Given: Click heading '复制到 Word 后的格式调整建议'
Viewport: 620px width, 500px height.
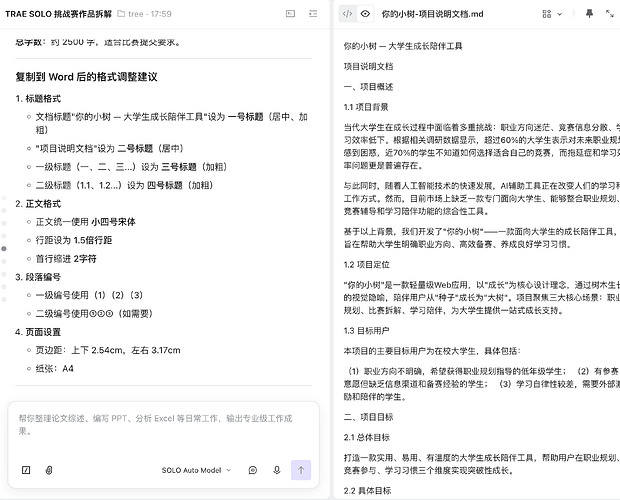Looking at the screenshot, I should point(87,77).
